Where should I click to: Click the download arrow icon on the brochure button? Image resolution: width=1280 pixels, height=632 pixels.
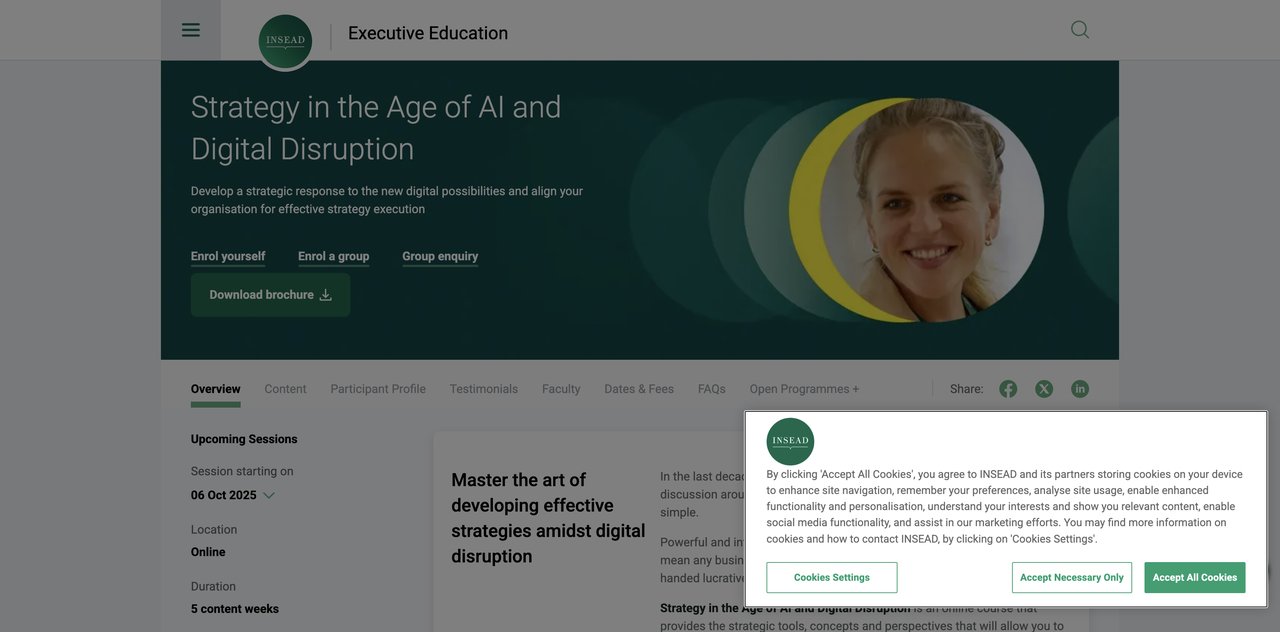tap(325, 295)
